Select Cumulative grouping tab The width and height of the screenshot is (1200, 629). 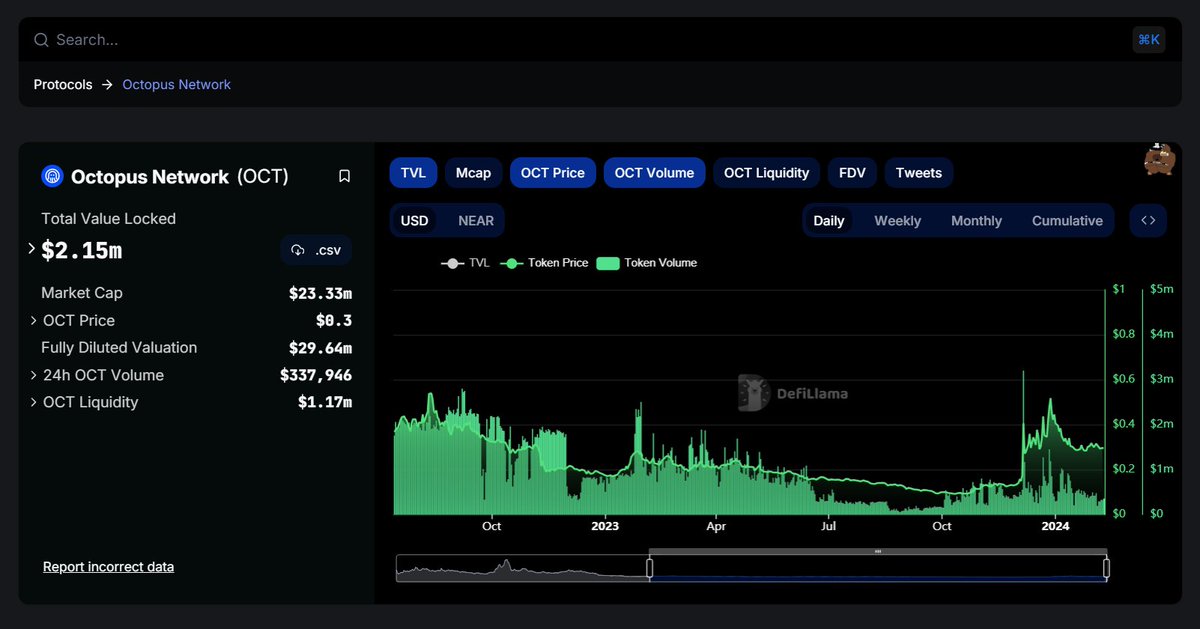coord(1067,221)
